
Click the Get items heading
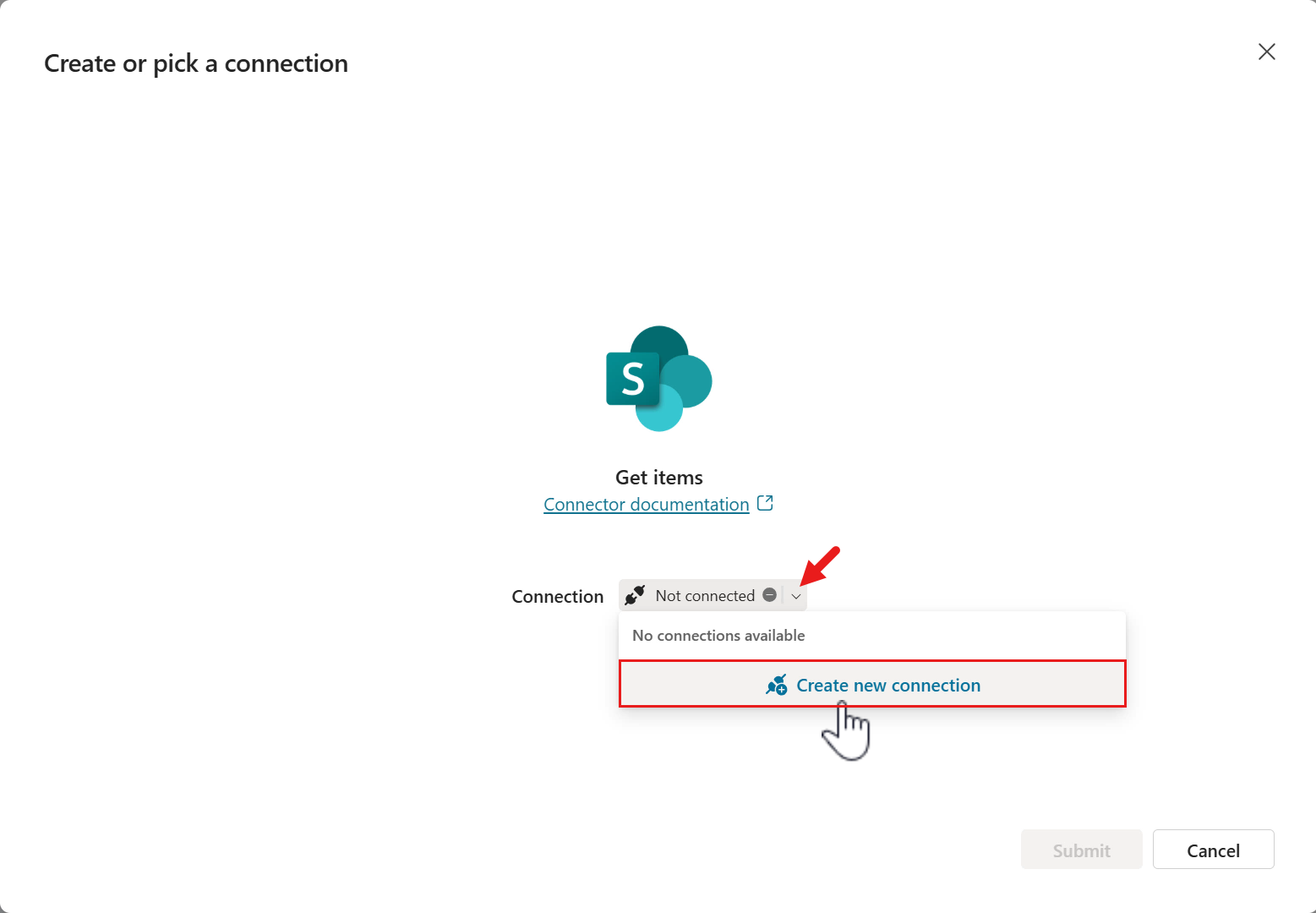pyautogui.click(x=658, y=478)
